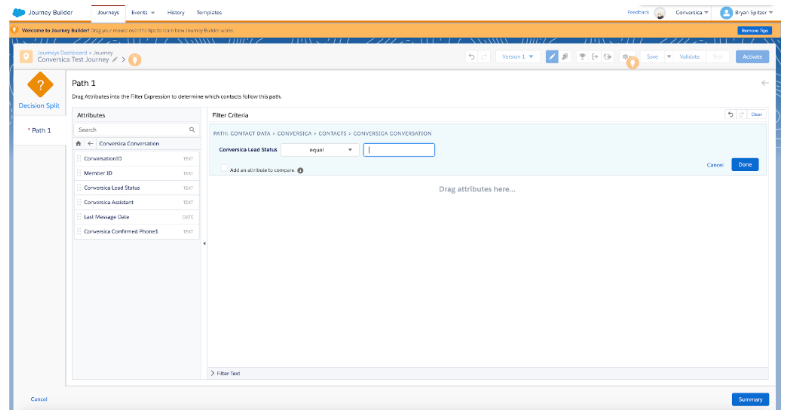
Task: Select Conversica Assistant attribute
Action: [137, 202]
